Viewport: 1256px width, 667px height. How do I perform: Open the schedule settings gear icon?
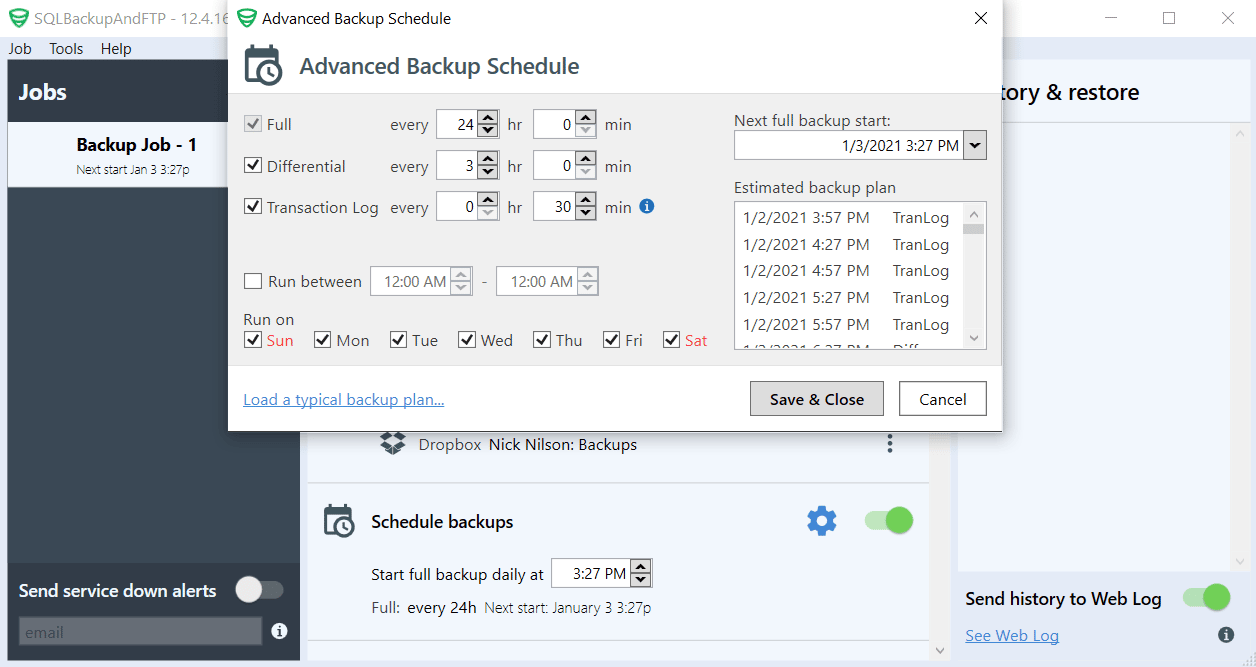click(821, 520)
